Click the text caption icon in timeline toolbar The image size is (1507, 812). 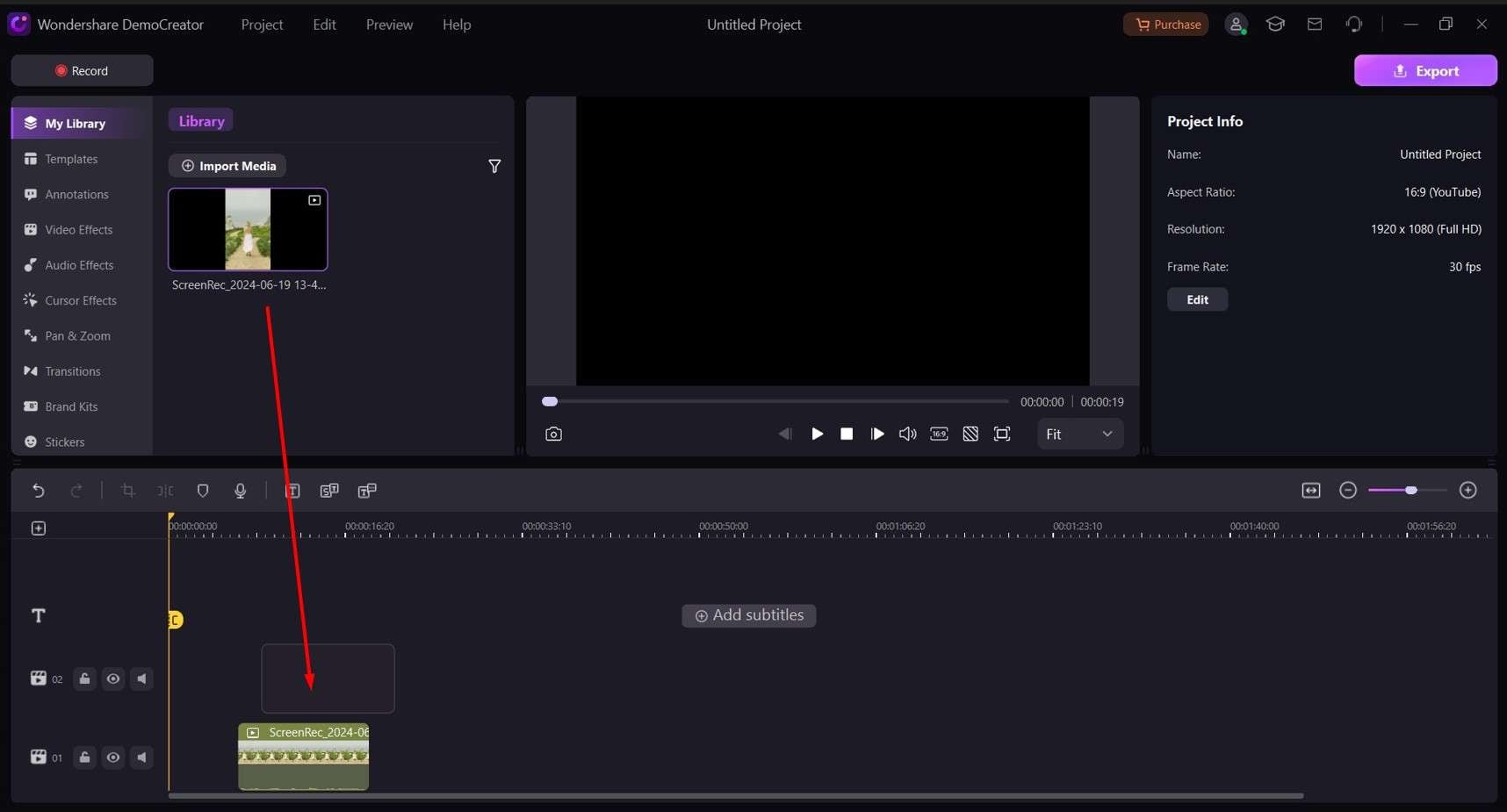(292, 491)
